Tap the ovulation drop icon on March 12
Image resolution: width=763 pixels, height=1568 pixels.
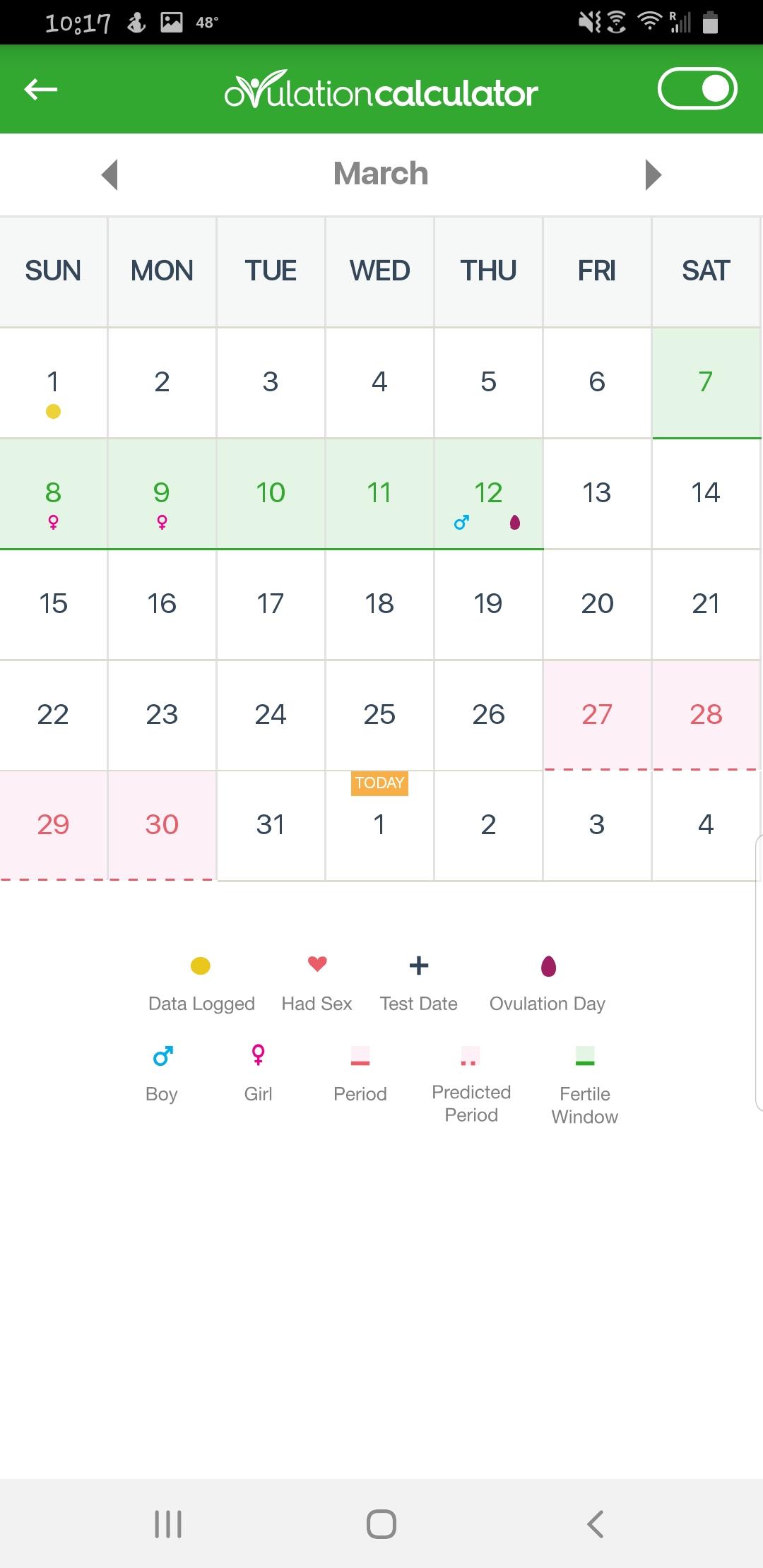(x=515, y=522)
